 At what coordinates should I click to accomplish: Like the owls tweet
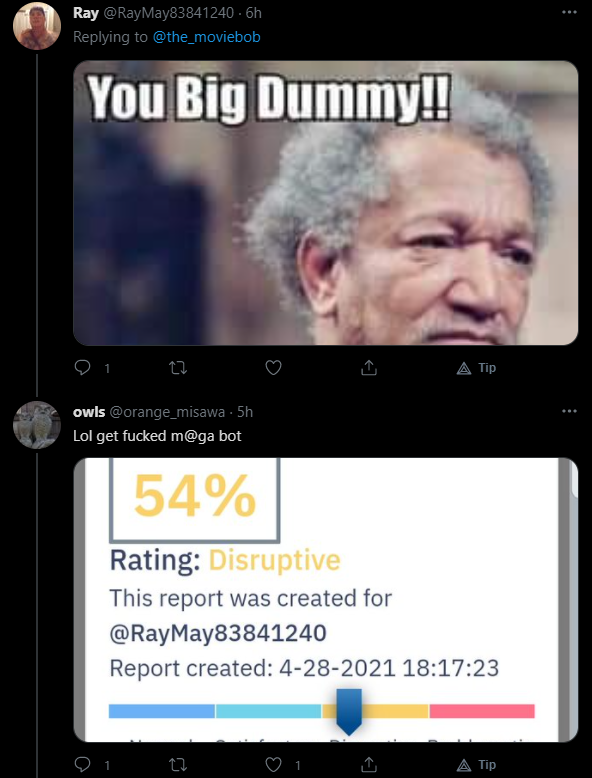[273, 765]
